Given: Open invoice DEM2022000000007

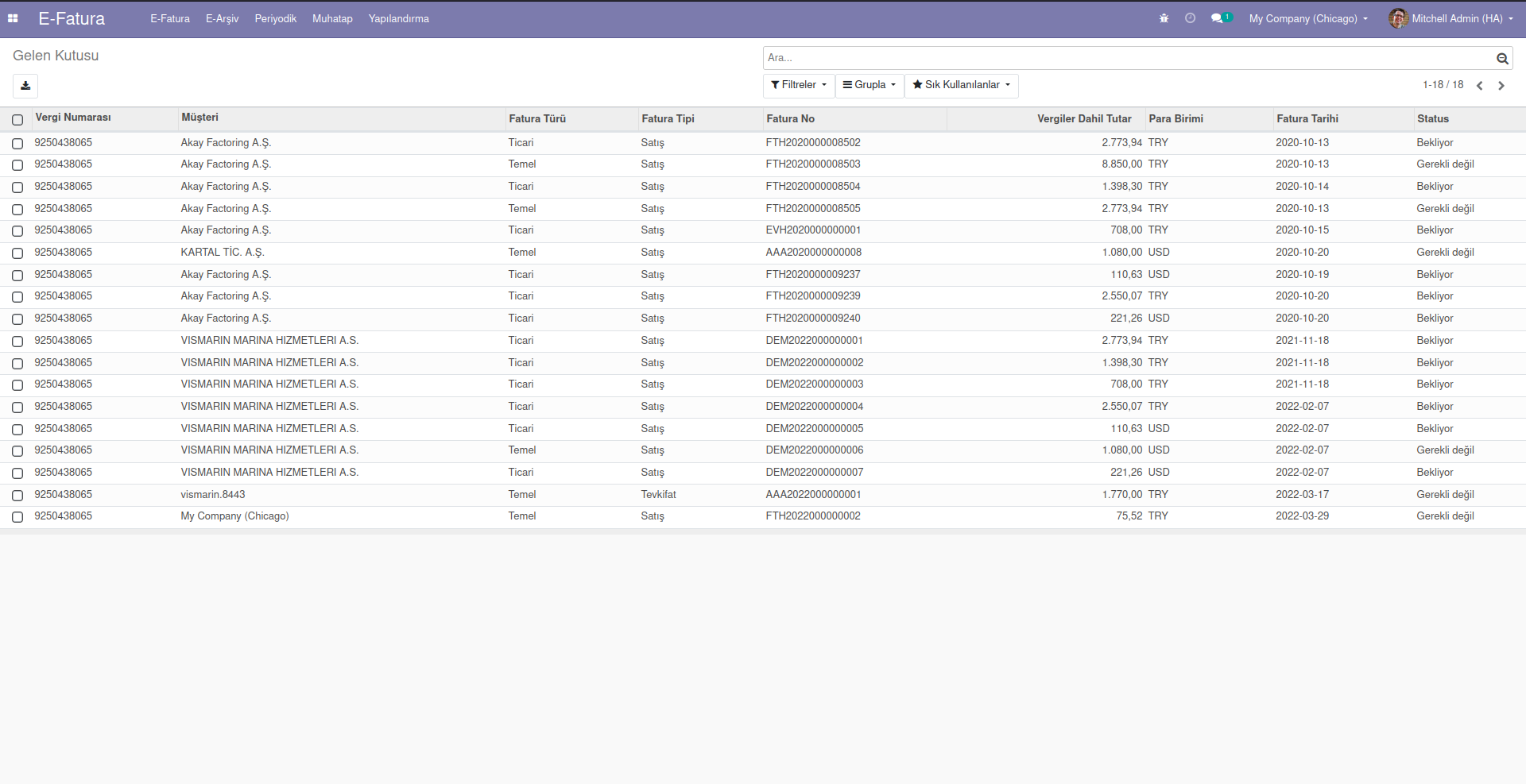Looking at the screenshot, I should click(x=815, y=473).
